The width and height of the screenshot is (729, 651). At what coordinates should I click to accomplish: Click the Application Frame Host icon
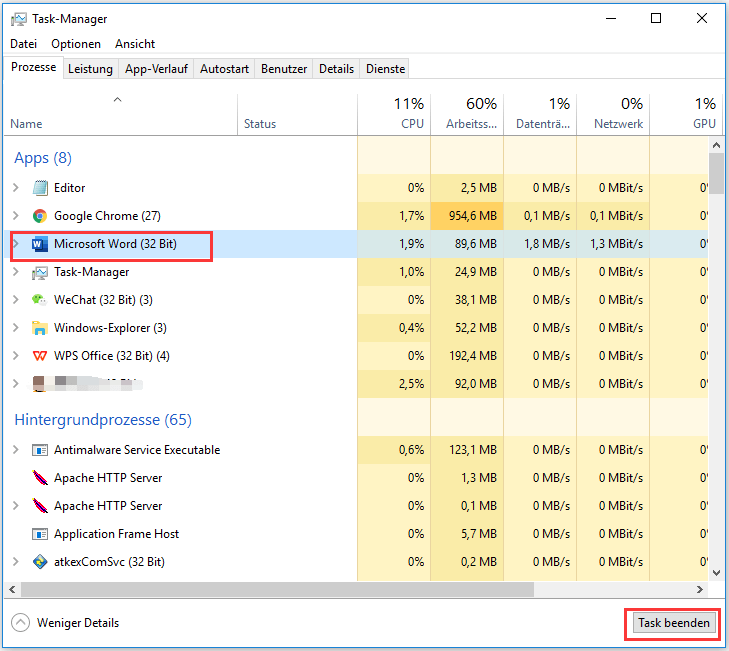point(40,534)
